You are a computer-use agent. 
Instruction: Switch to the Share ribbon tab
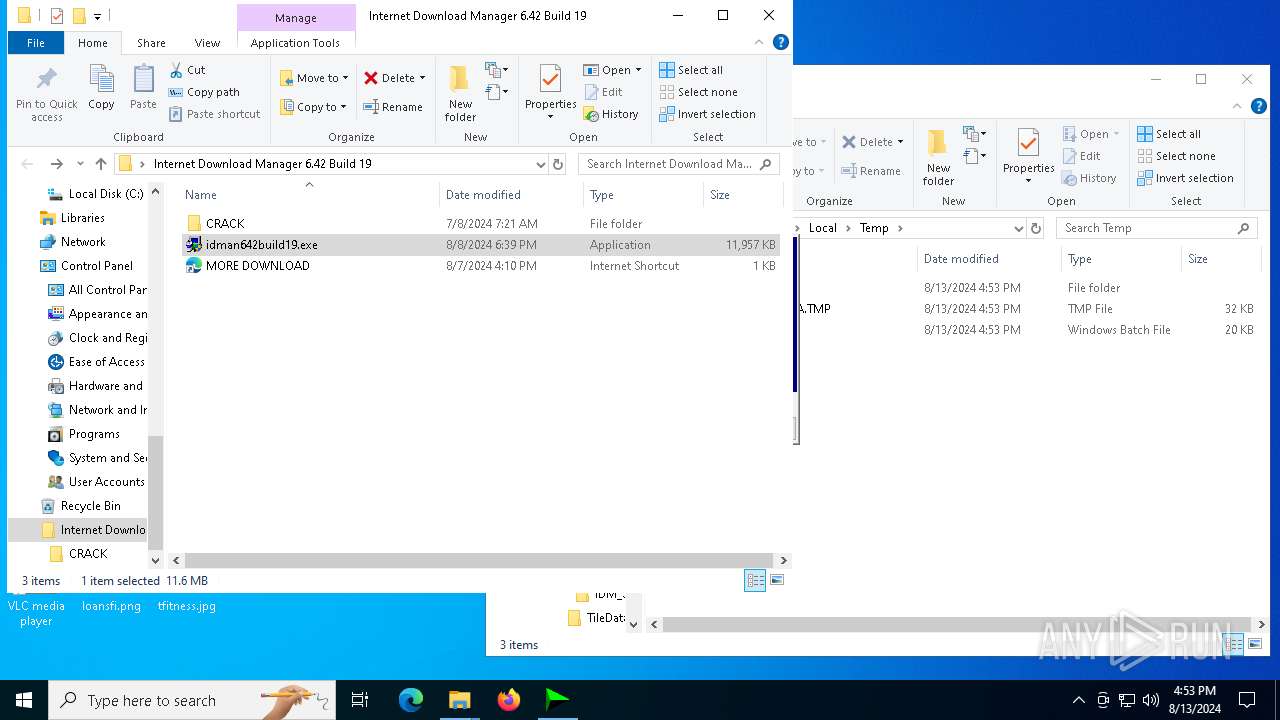[151, 43]
